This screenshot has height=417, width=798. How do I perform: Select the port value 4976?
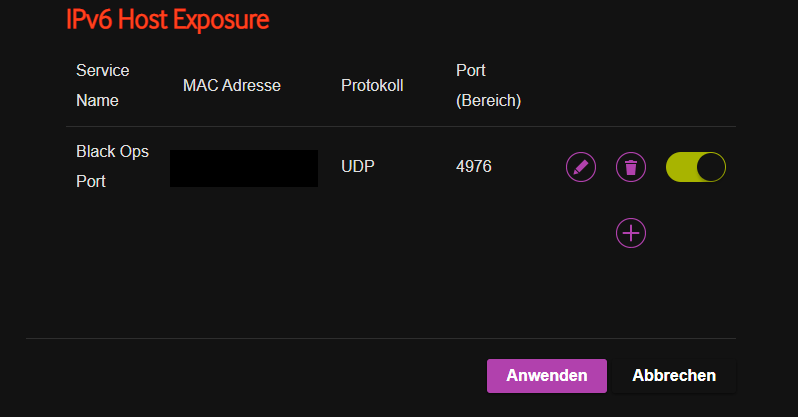click(x=474, y=166)
